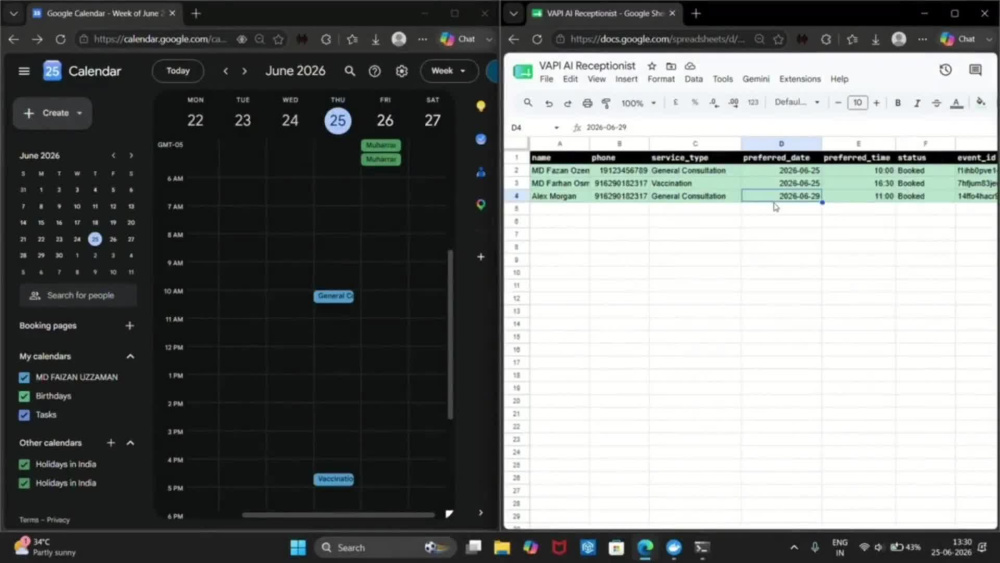This screenshot has width=1000, height=563.
Task: Toggle Birthdays calendar checkbox
Action: pos(24,396)
